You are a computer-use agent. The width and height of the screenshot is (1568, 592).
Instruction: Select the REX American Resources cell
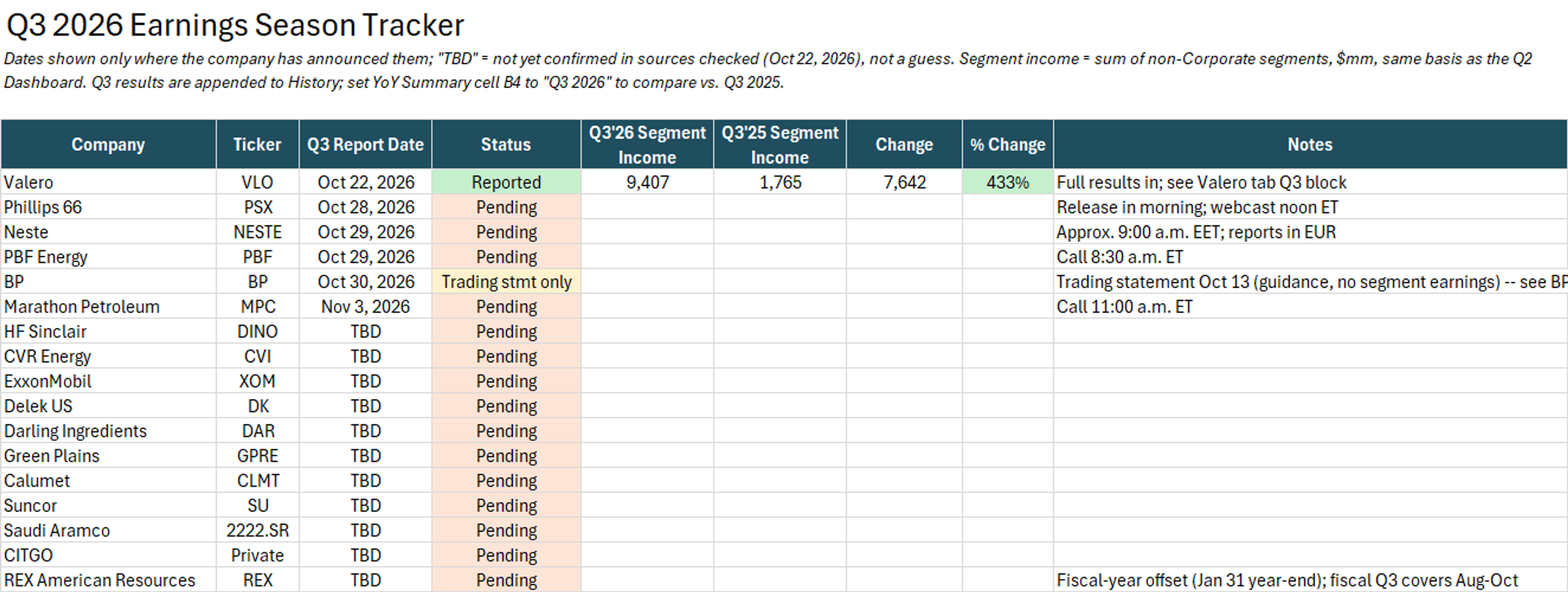pyautogui.click(x=108, y=580)
